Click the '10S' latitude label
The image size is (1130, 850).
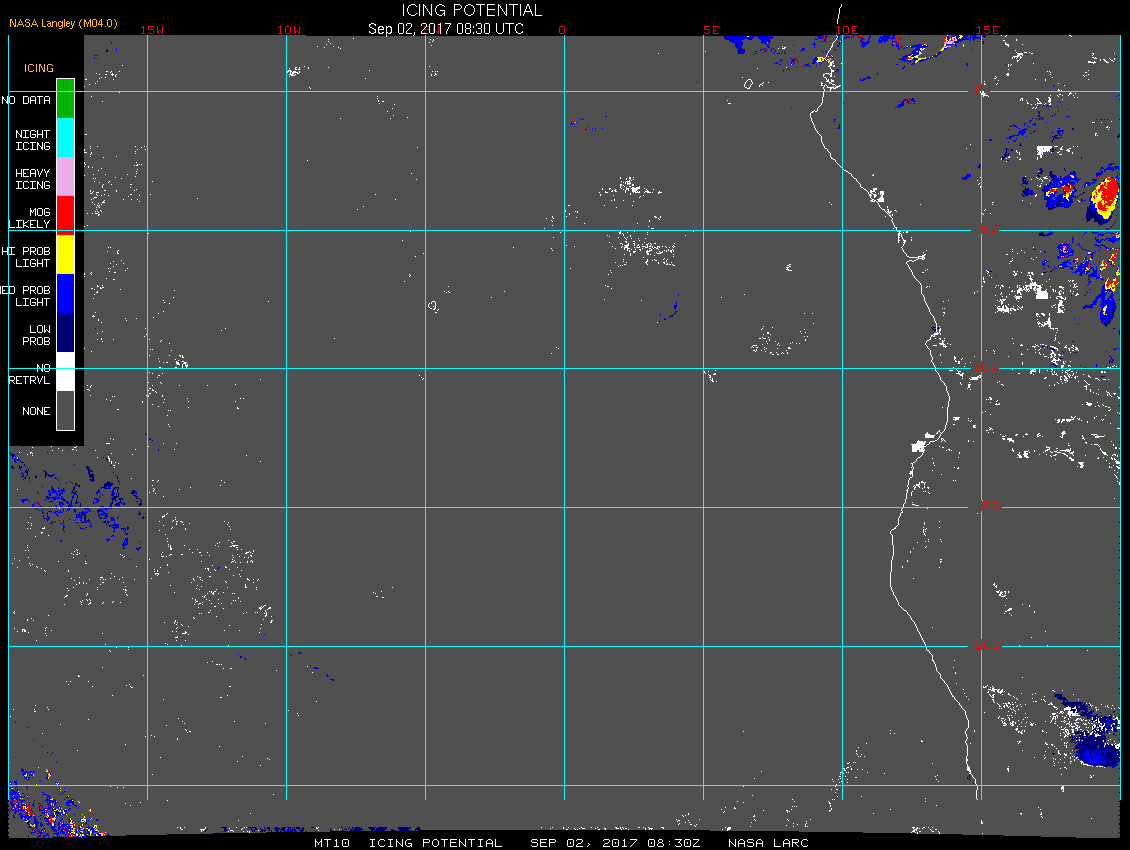(987, 368)
